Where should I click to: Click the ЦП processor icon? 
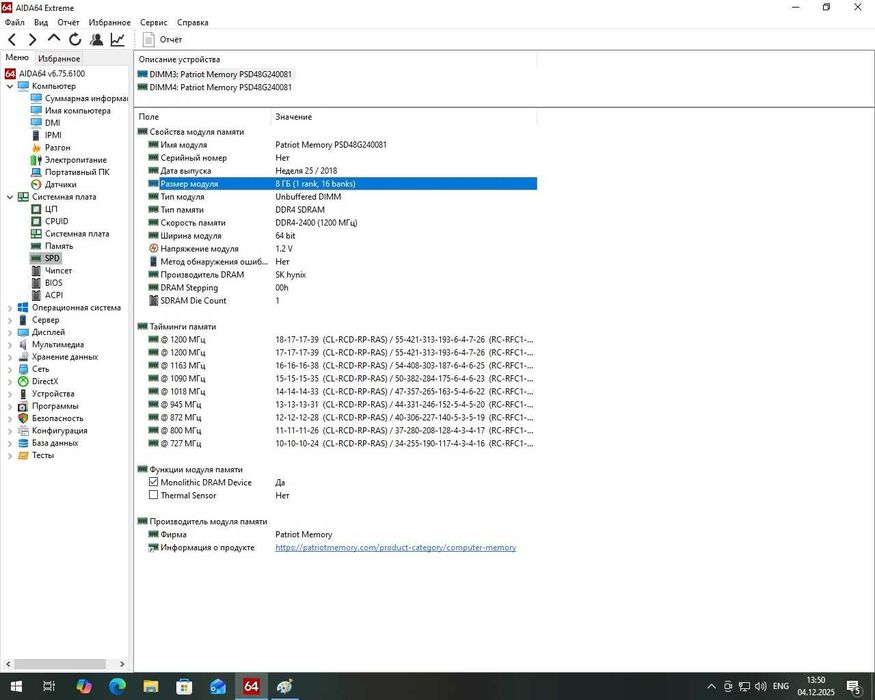36,209
